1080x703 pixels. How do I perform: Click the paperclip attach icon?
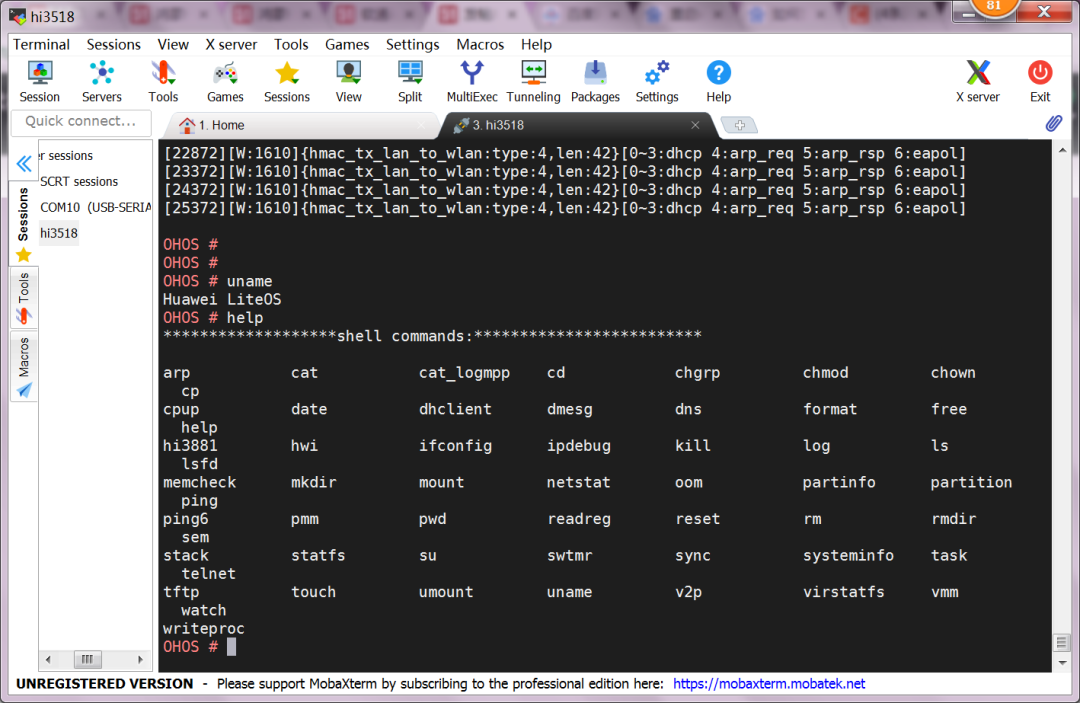1053,123
